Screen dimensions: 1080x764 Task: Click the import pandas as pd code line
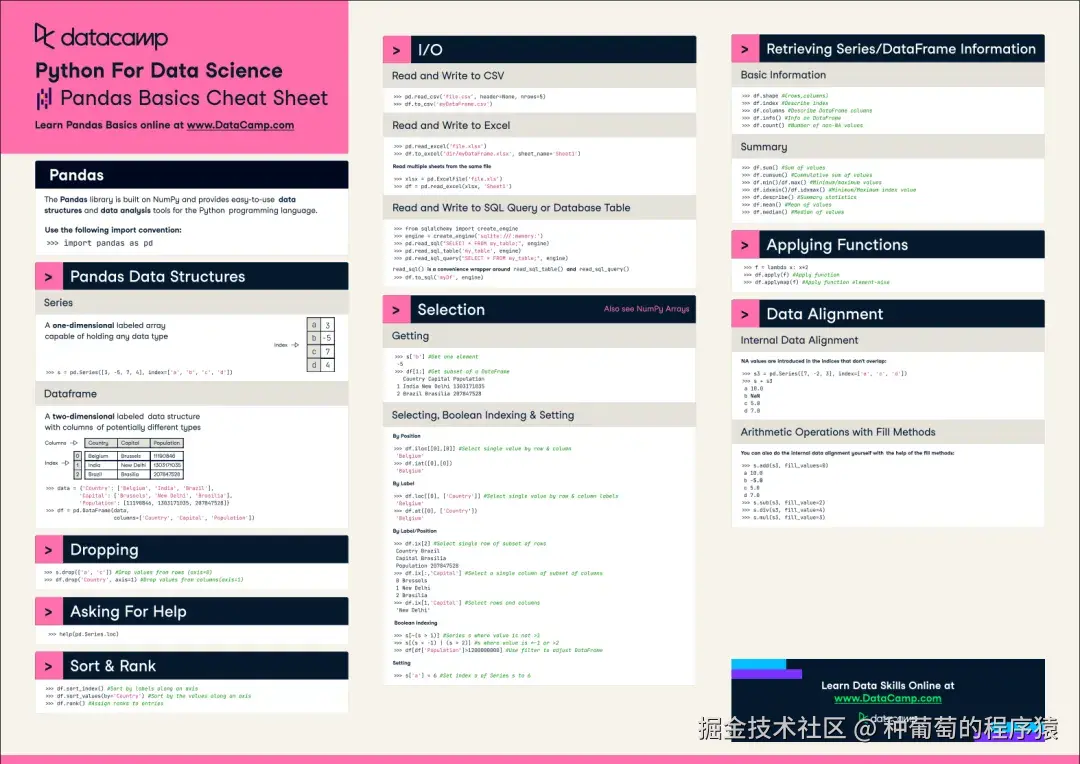pos(100,243)
